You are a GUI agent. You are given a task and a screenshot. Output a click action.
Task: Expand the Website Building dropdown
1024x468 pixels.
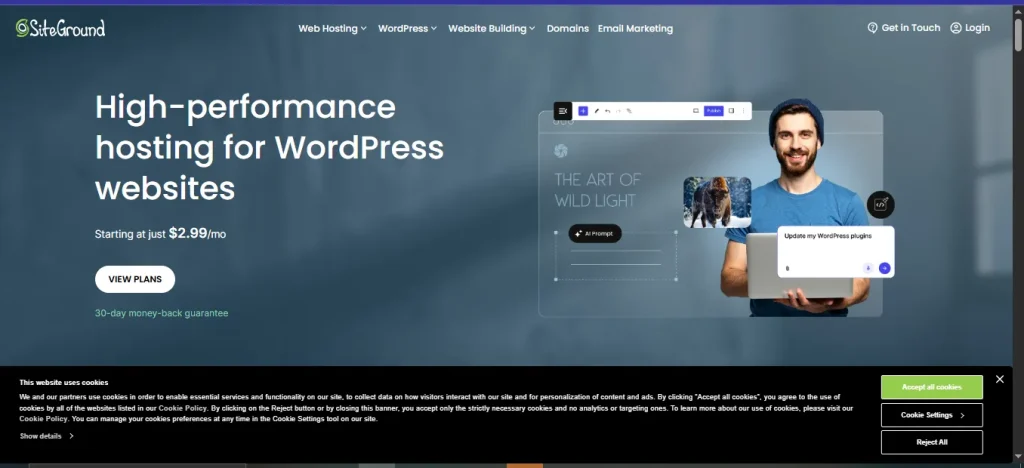[x=492, y=29]
